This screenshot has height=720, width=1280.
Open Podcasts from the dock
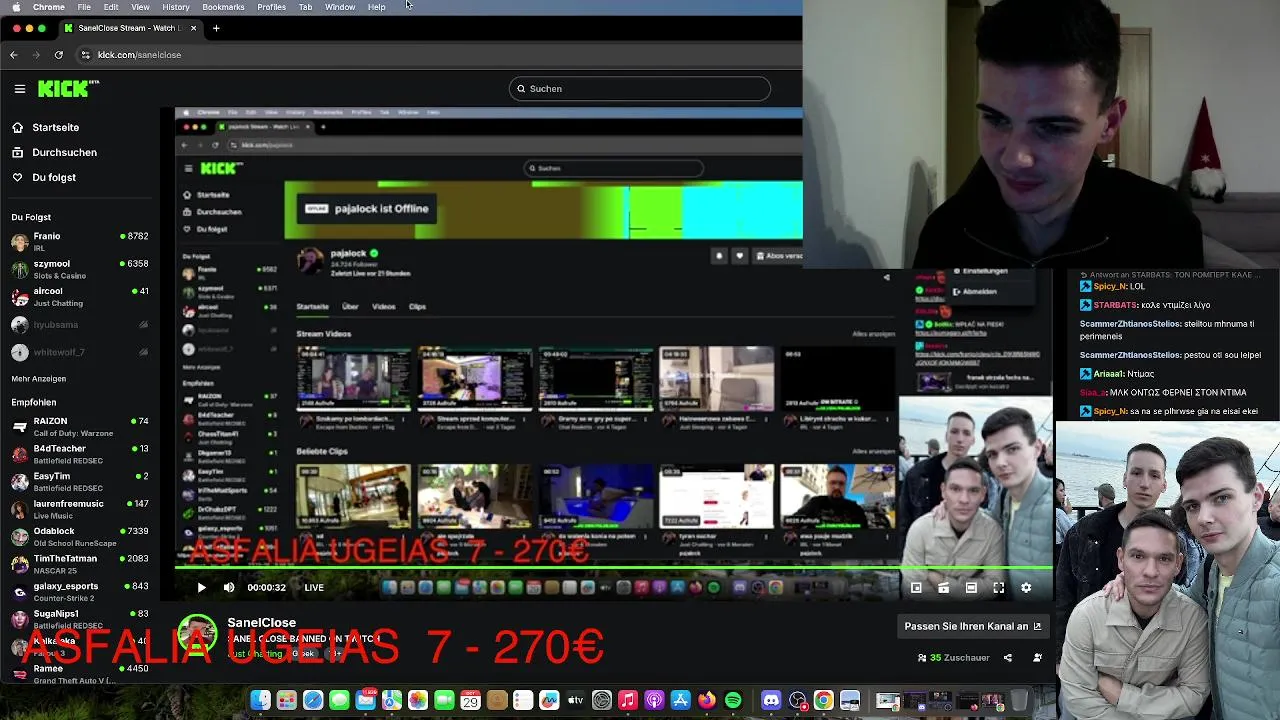pyautogui.click(x=654, y=701)
